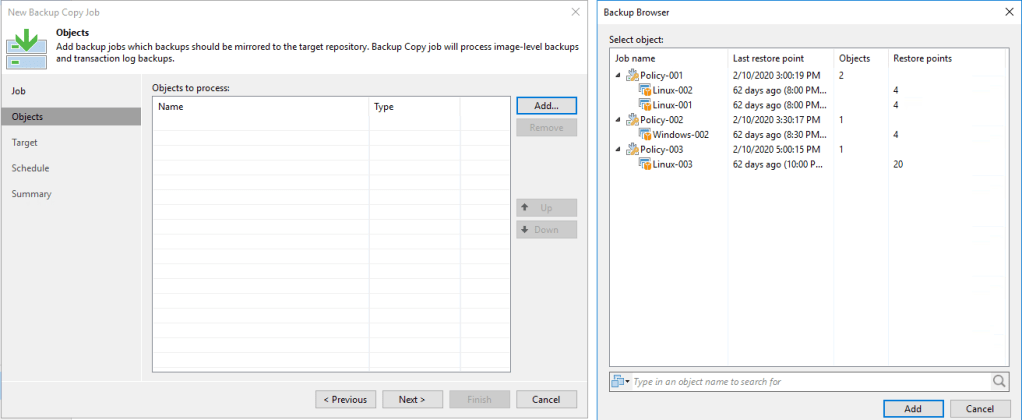Collapse the Policy-002 tree node
This screenshot has width=1022, height=420.
pyautogui.click(x=619, y=120)
